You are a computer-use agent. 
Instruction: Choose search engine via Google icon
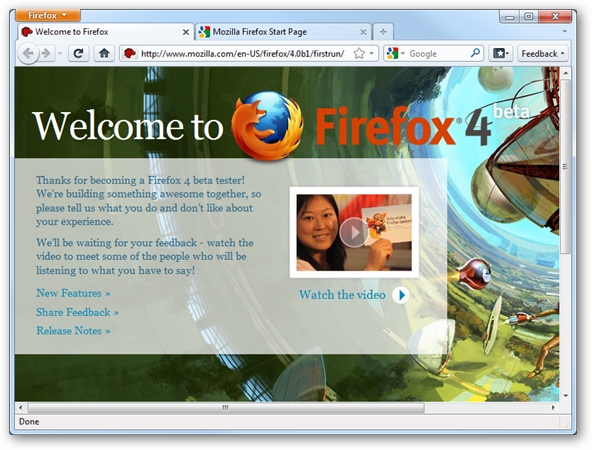395,54
